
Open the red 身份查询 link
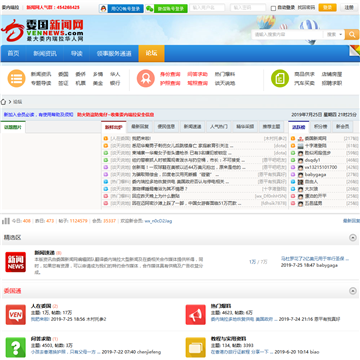tap(170, 74)
